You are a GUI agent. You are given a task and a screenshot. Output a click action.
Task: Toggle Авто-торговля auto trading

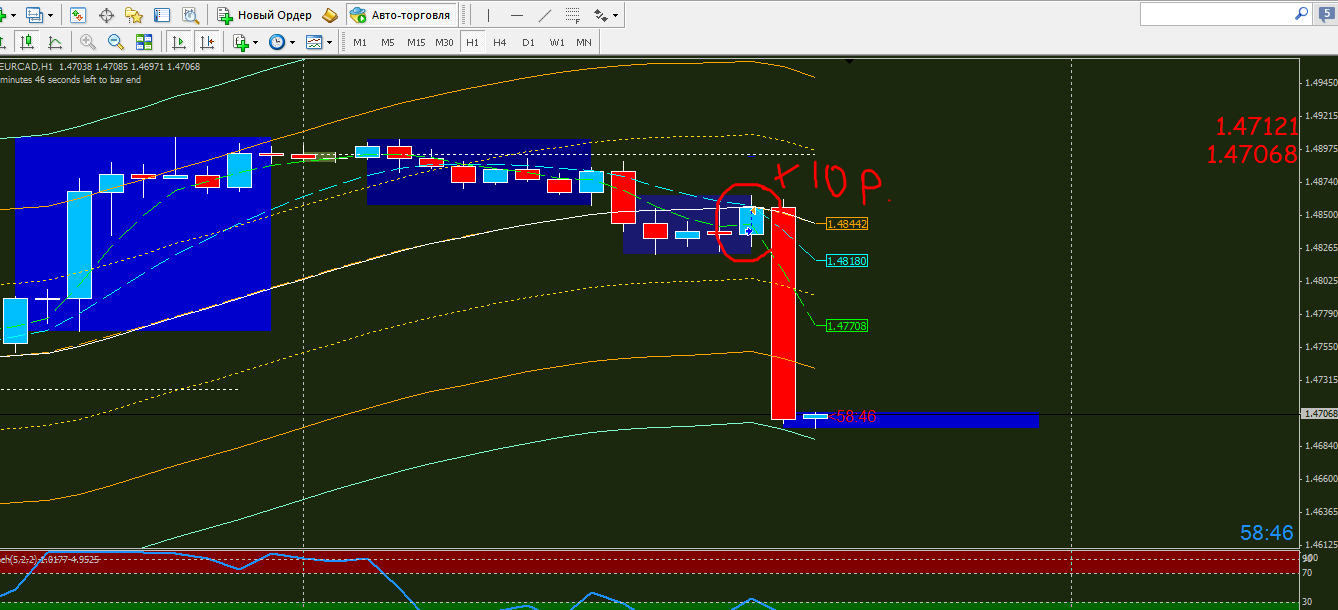tap(403, 15)
